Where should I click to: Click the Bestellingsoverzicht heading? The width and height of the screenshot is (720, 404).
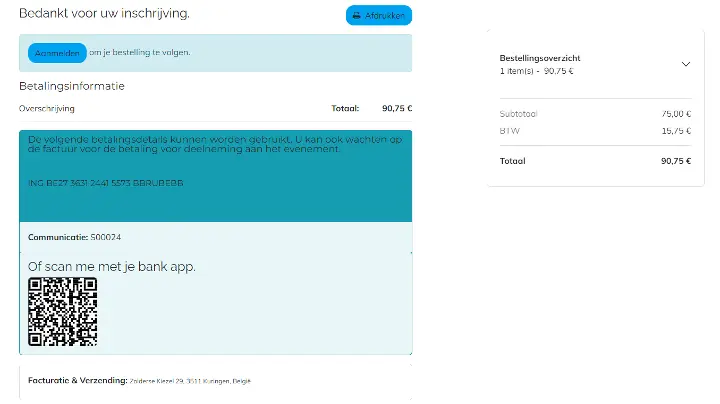point(540,58)
